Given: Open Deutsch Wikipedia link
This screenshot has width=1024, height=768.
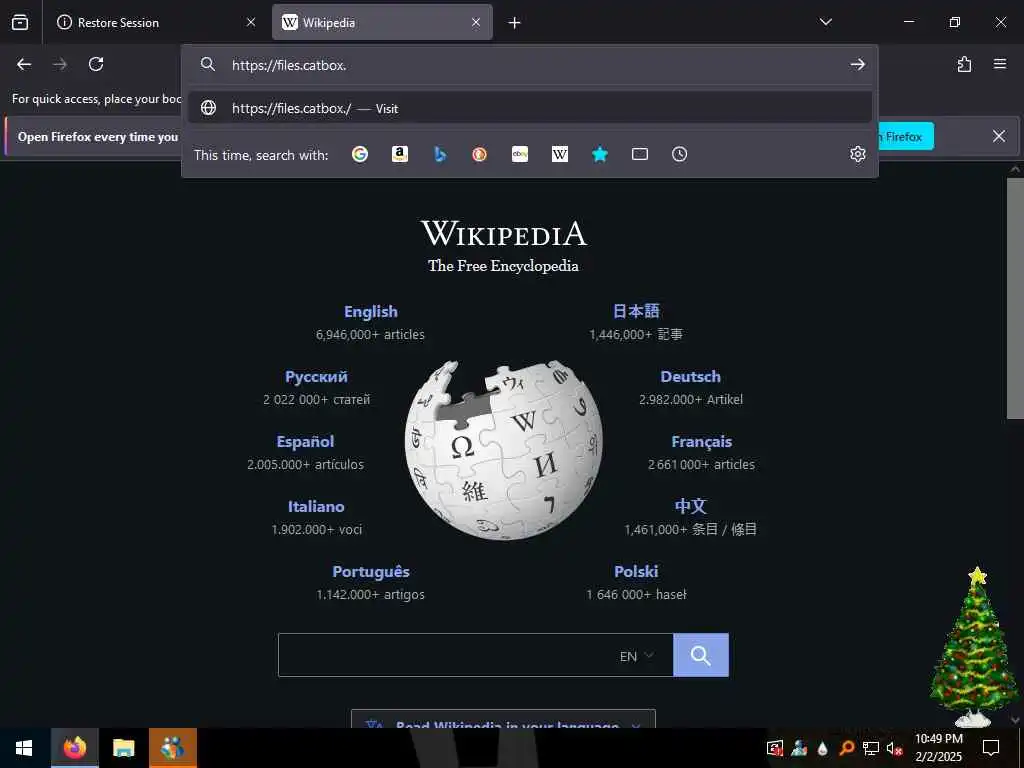Looking at the screenshot, I should click(x=690, y=377).
